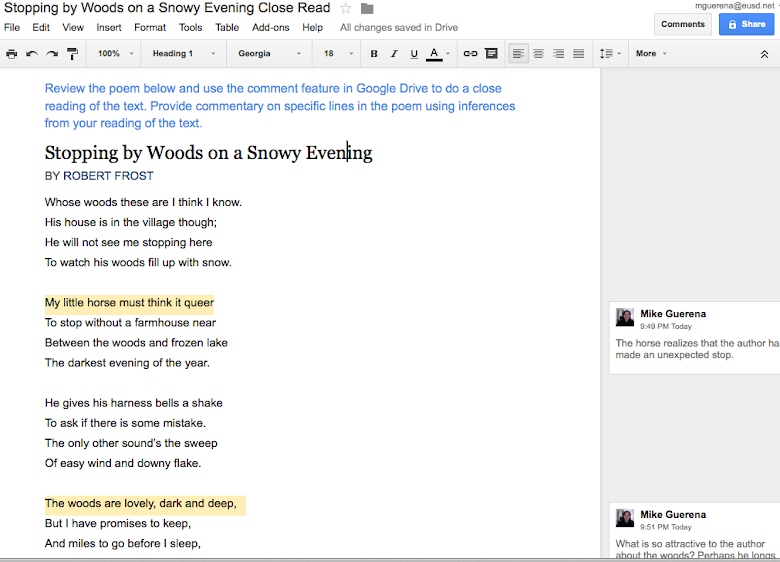Click the move to folder icon
Screen dimensions: 780x562
367,8
